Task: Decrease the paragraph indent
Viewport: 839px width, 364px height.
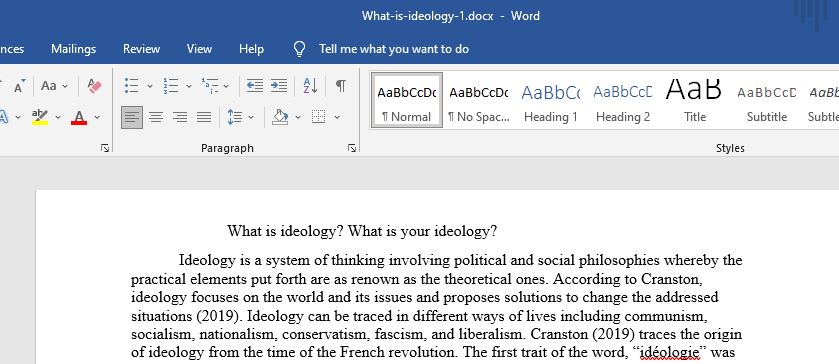Action: click(255, 86)
